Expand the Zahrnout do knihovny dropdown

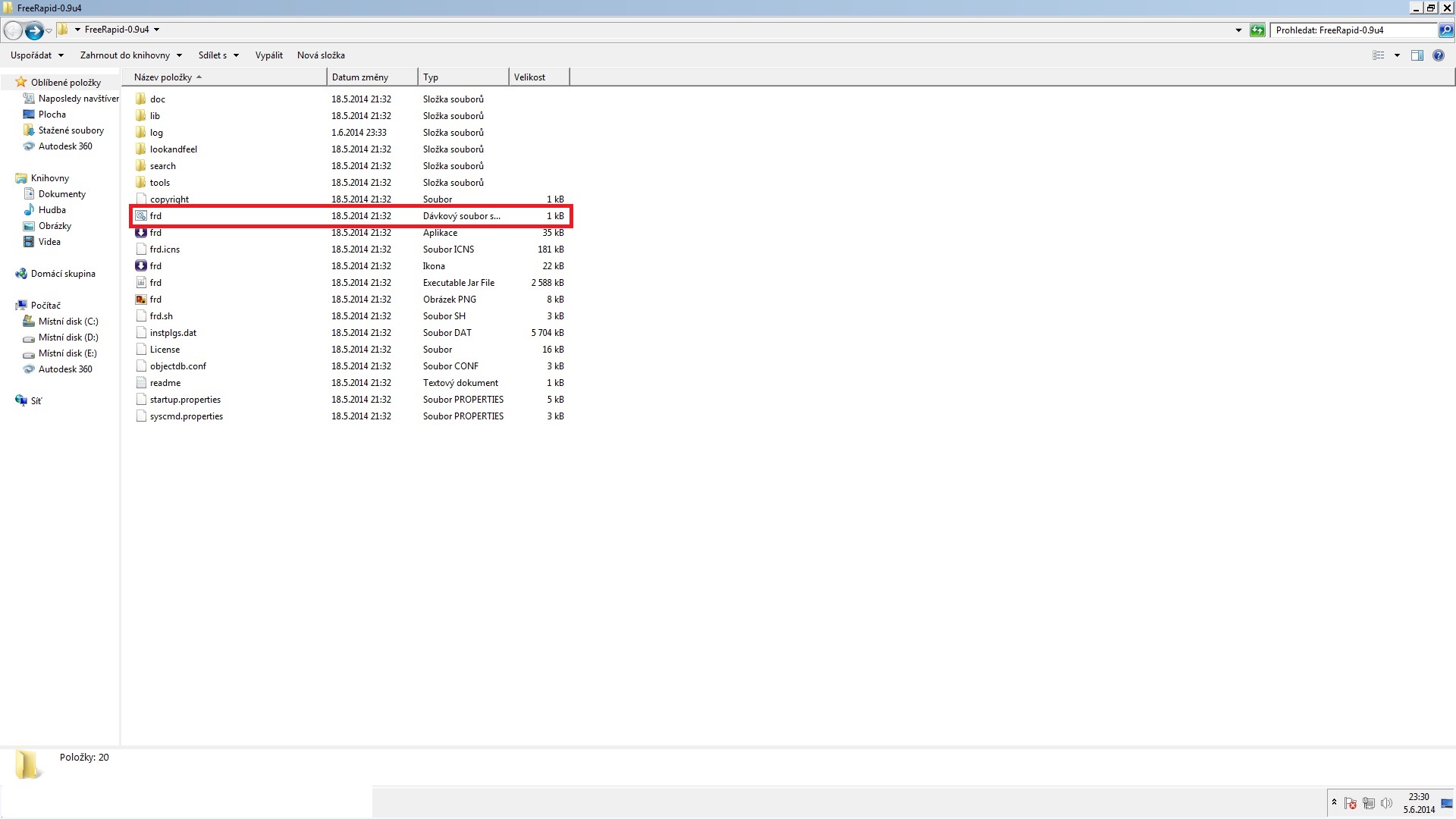130,55
